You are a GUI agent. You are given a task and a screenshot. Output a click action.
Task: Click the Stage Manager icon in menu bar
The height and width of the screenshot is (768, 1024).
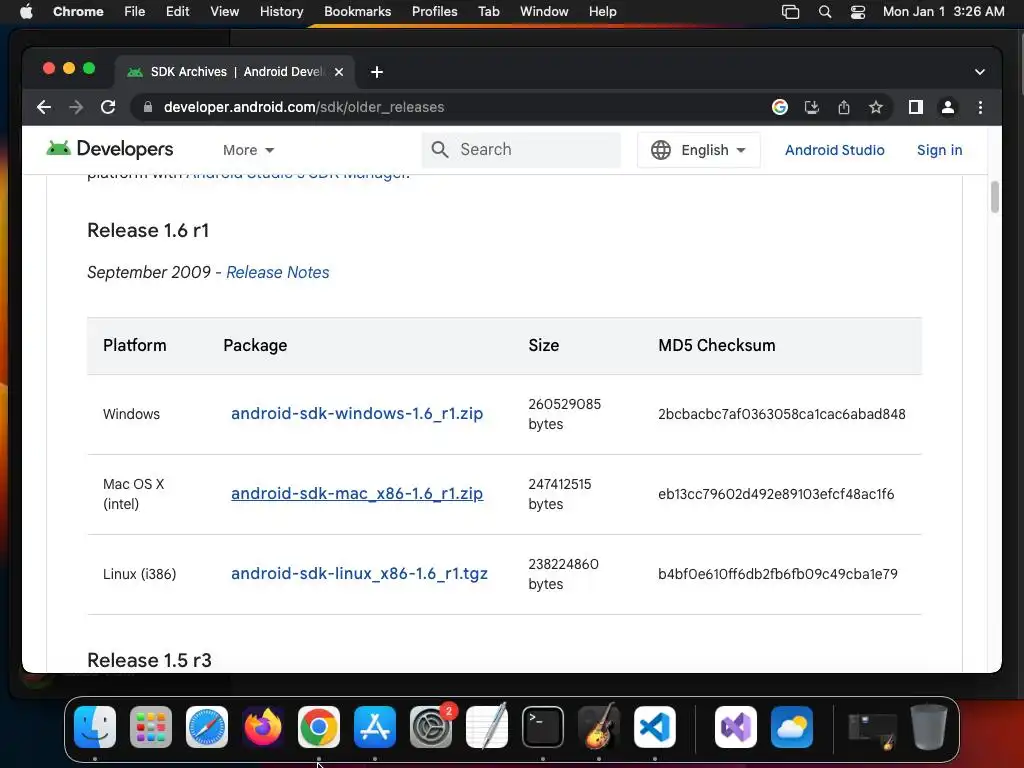(790, 12)
